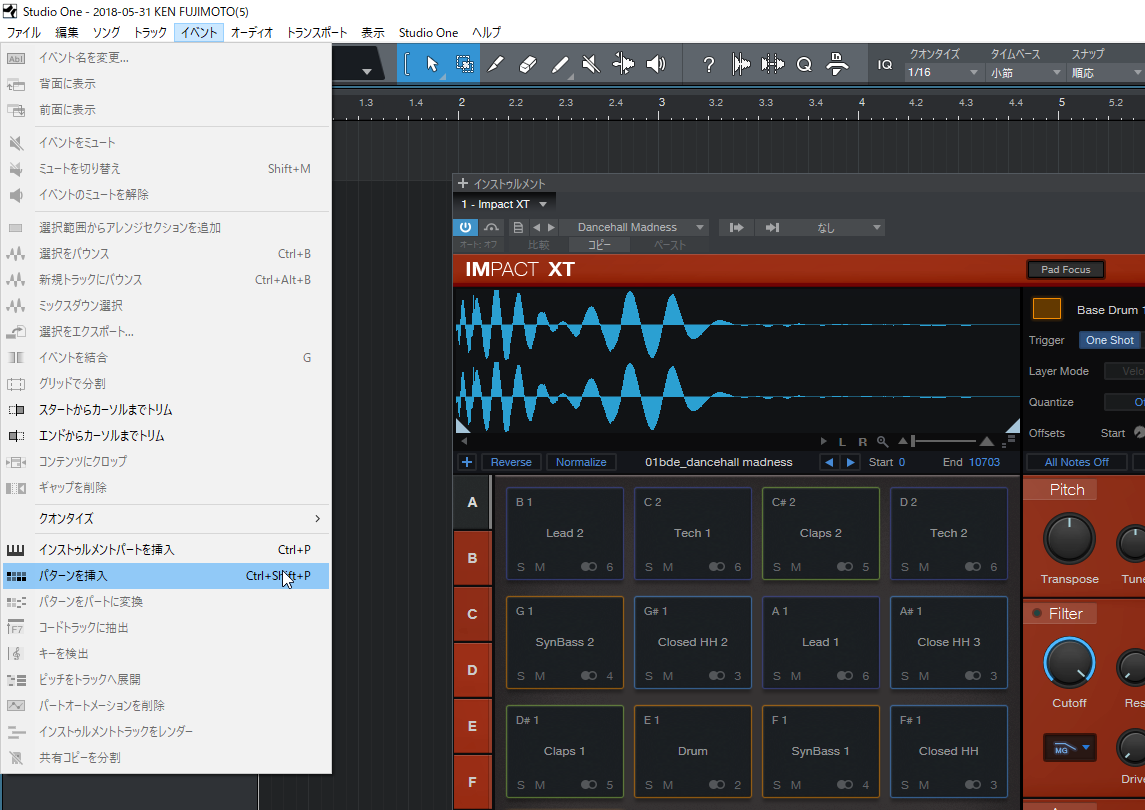The image size is (1145, 810).
Task: Click bar 3 on the timeline ruler
Action: (x=662, y=103)
